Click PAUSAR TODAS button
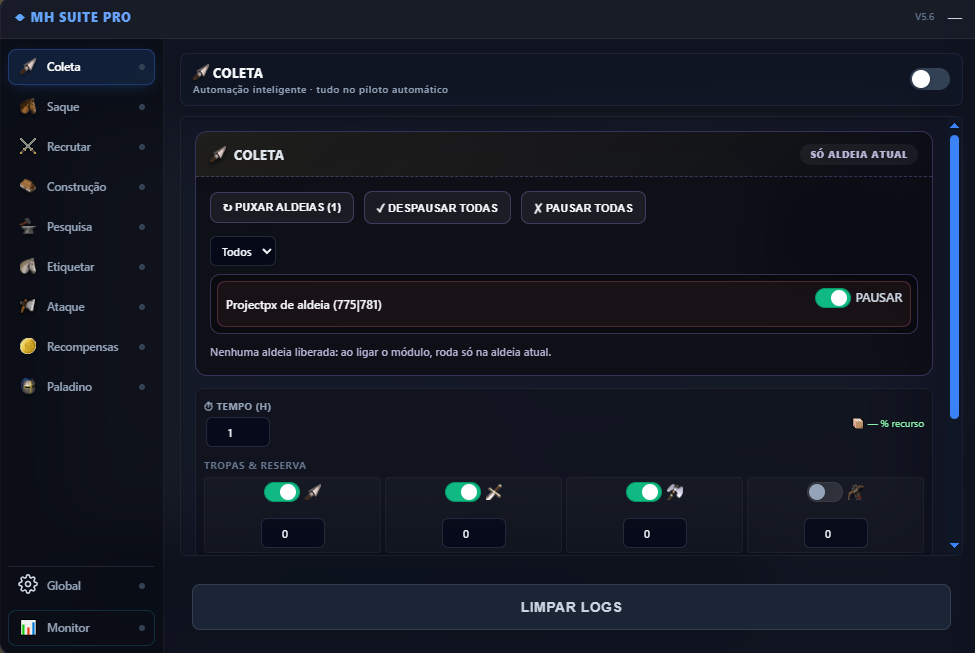The height and width of the screenshot is (653, 975). [583, 207]
